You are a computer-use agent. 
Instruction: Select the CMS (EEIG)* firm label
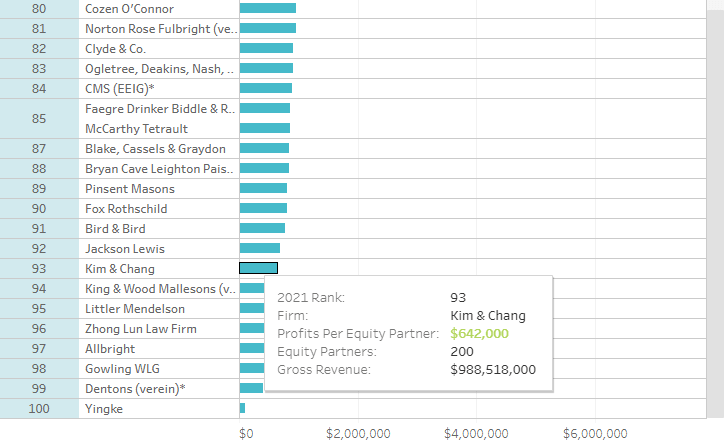tap(119, 88)
